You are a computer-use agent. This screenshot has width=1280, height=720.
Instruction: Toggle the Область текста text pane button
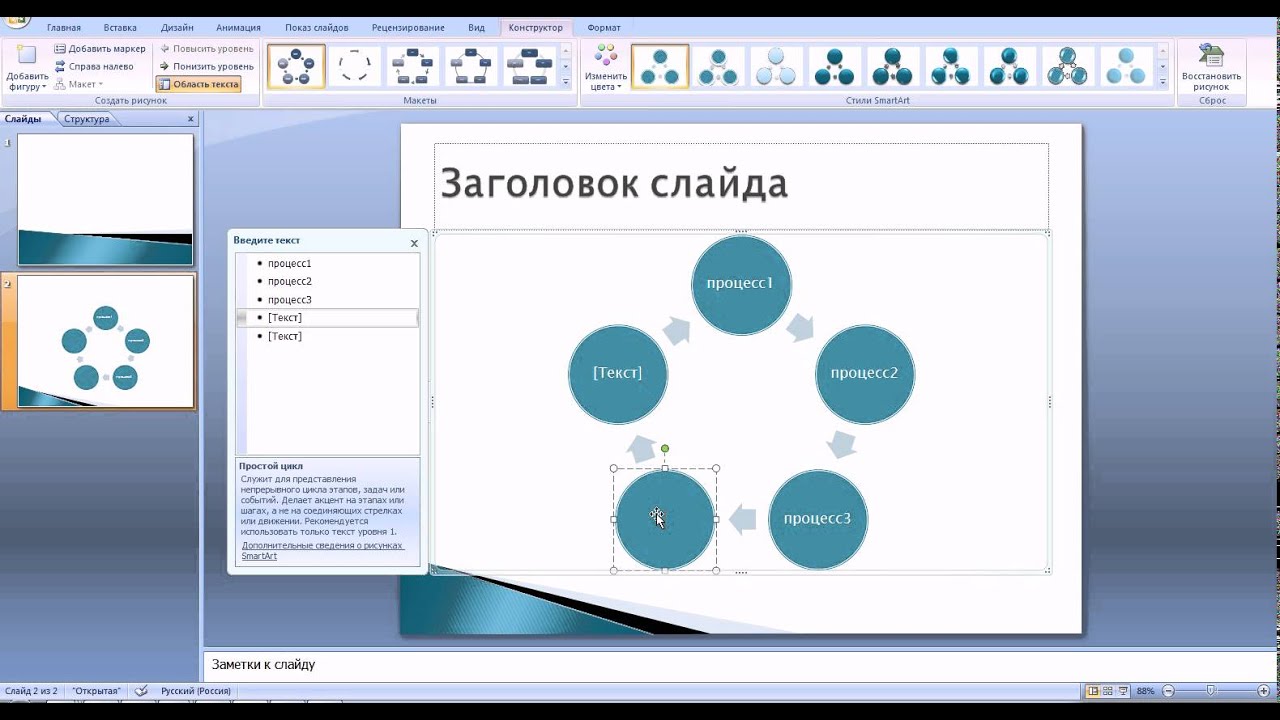click(x=198, y=84)
